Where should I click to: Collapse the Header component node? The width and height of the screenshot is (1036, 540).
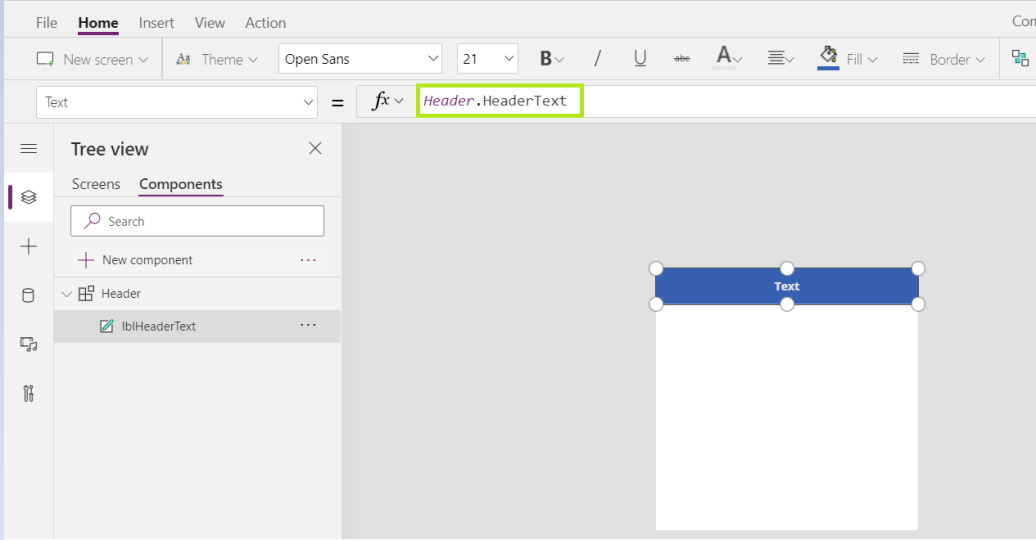[66, 293]
